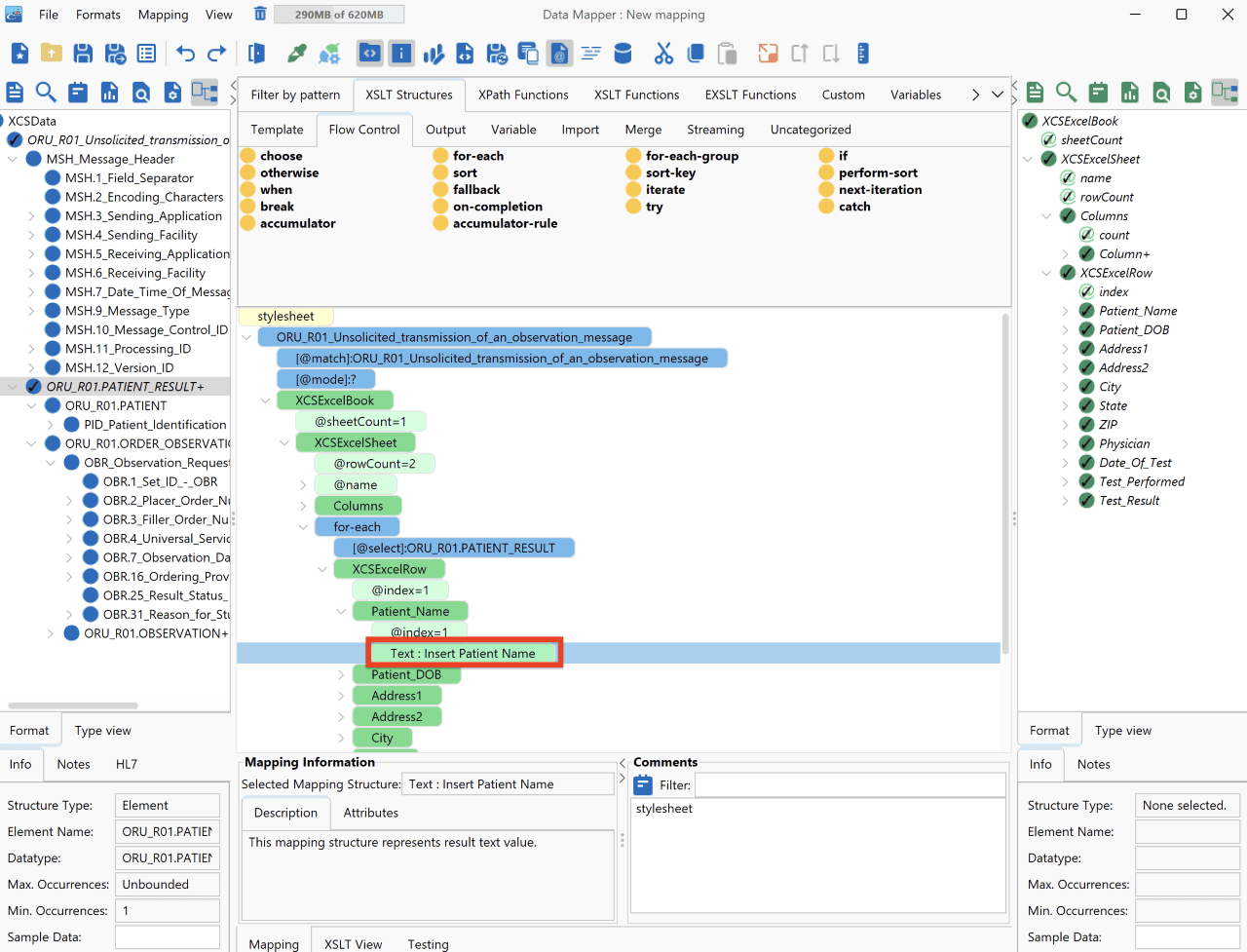Click the new mapping star-document icon

tap(19, 54)
